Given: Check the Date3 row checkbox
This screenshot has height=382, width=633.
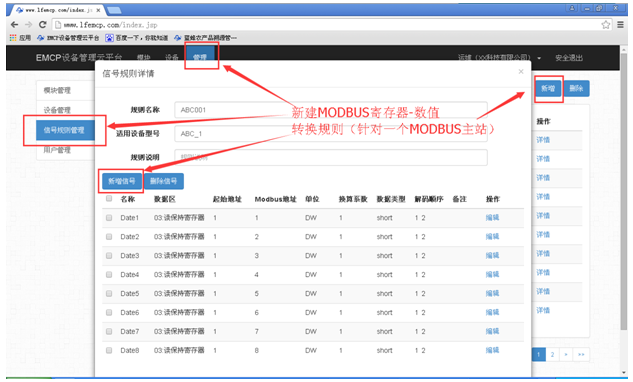Looking at the screenshot, I should pos(109,256).
